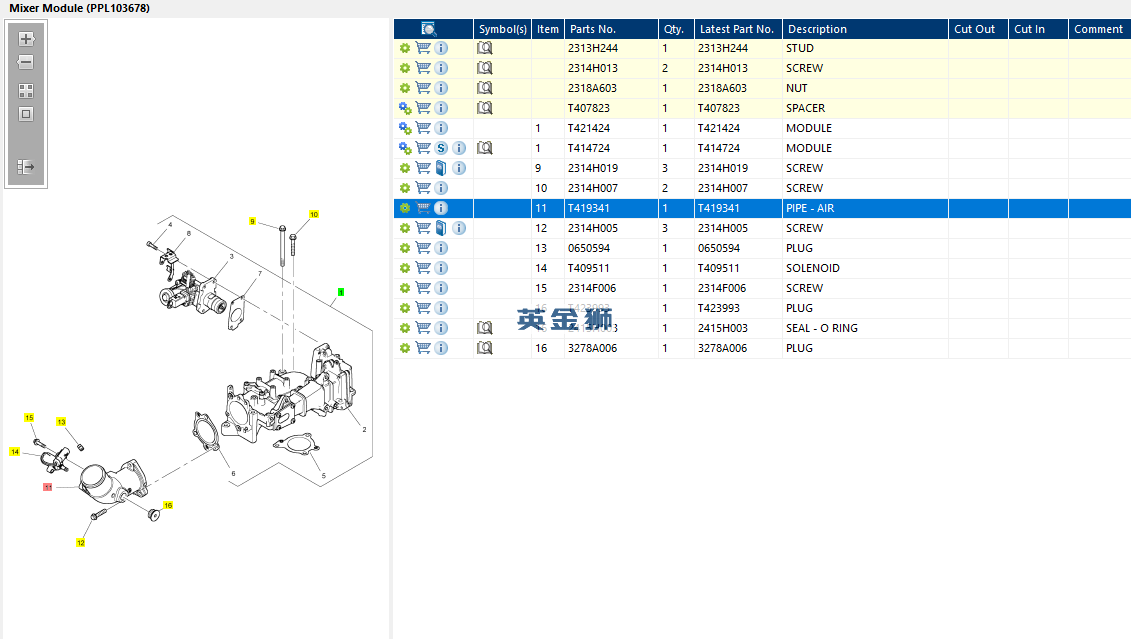Click the Cut In column header

[x=1038, y=29]
